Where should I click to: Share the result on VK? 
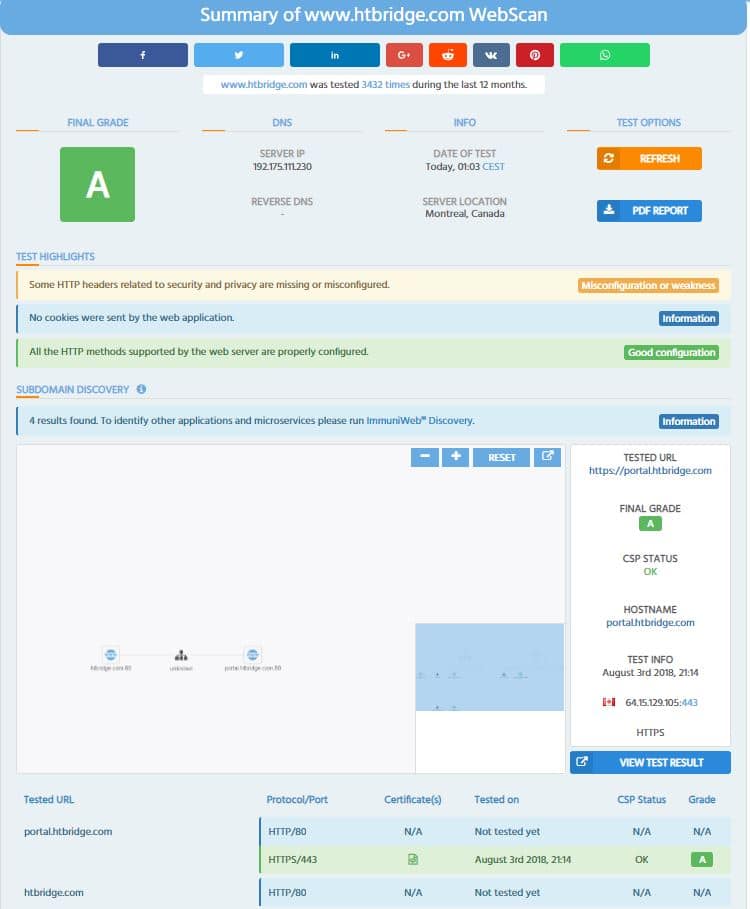(x=491, y=55)
